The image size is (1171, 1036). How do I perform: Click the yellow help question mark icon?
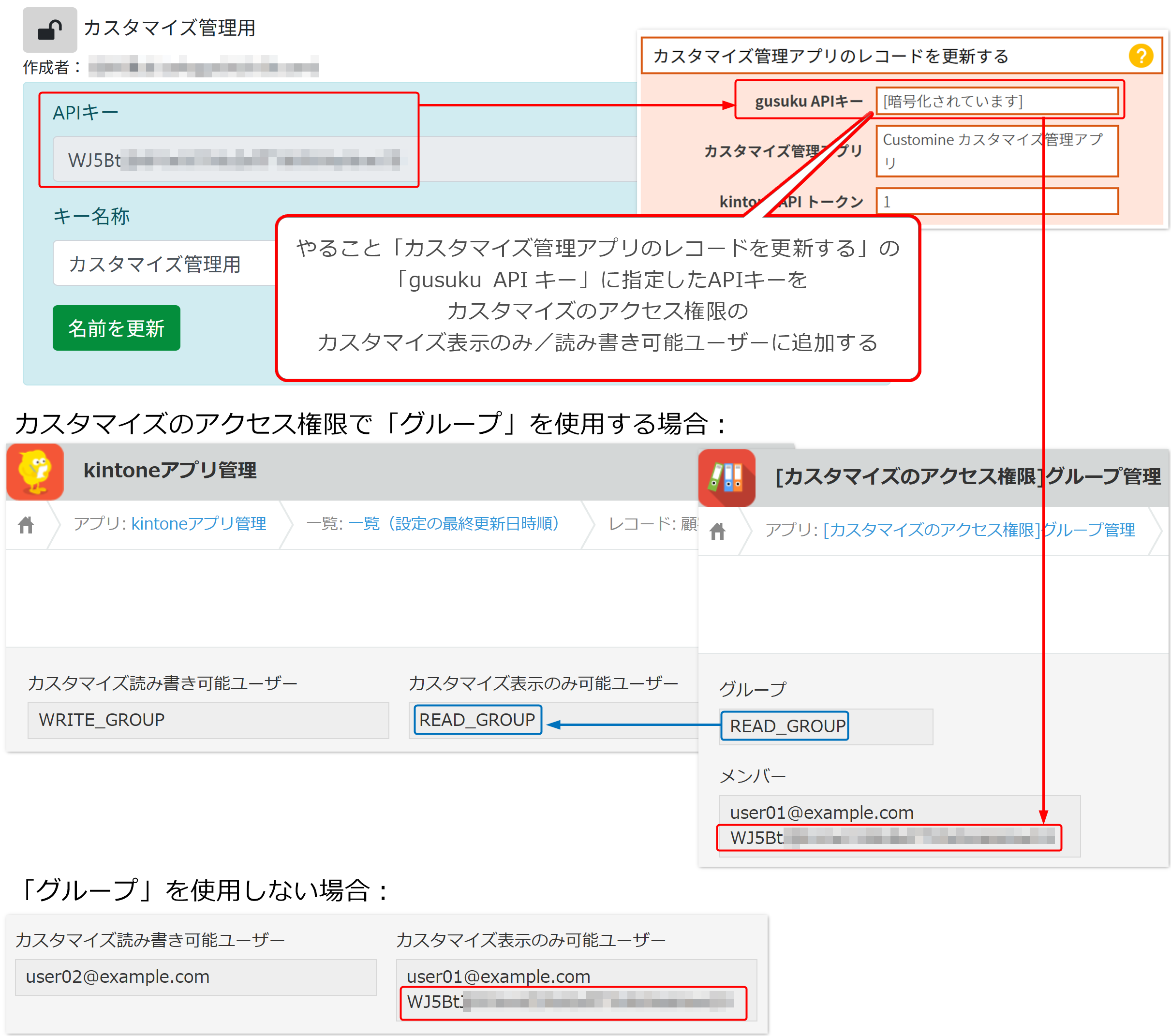[1140, 56]
